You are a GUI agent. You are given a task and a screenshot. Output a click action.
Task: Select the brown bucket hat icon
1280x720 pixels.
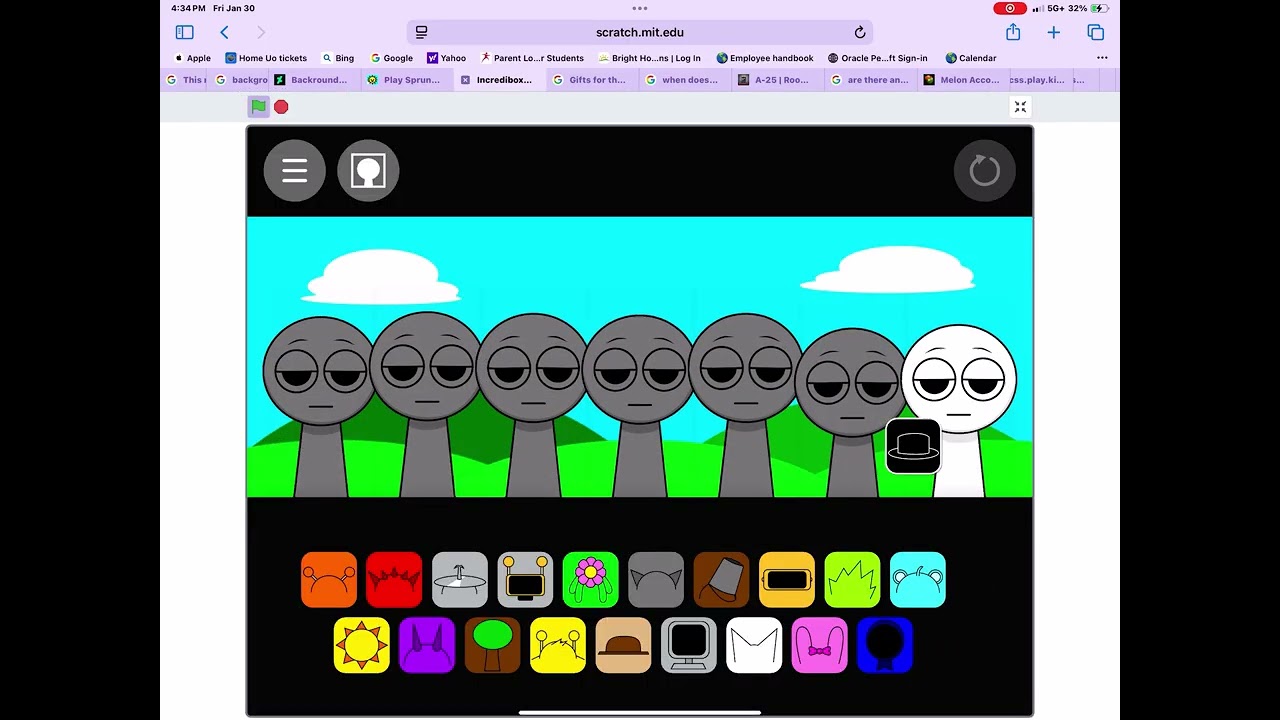click(x=722, y=580)
